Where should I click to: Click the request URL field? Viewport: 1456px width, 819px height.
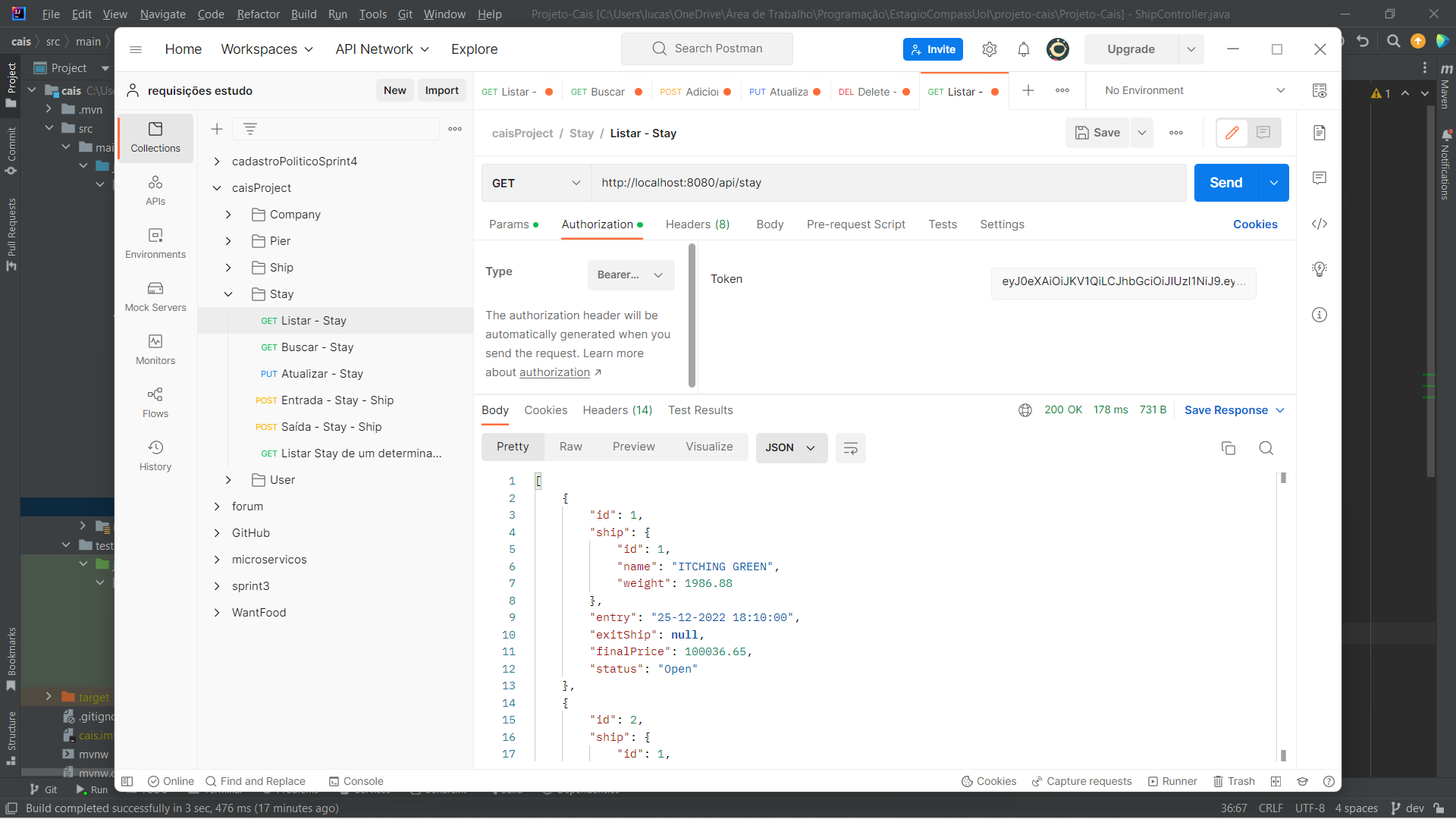(x=888, y=183)
